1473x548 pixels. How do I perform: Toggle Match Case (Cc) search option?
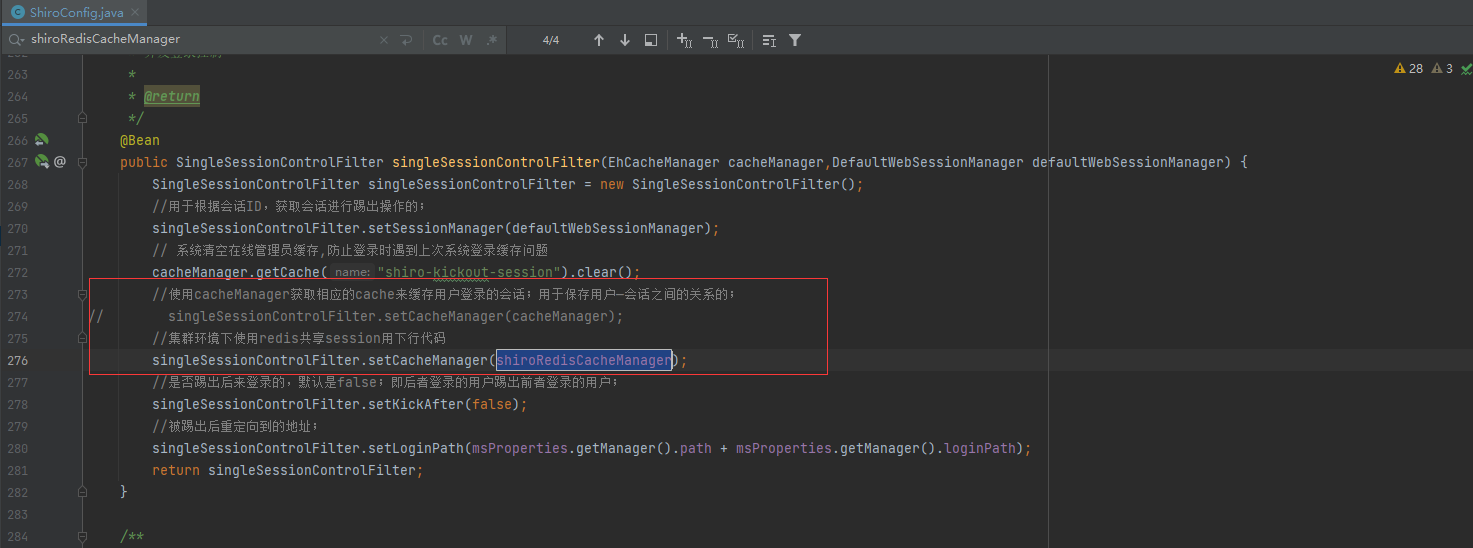click(x=440, y=40)
